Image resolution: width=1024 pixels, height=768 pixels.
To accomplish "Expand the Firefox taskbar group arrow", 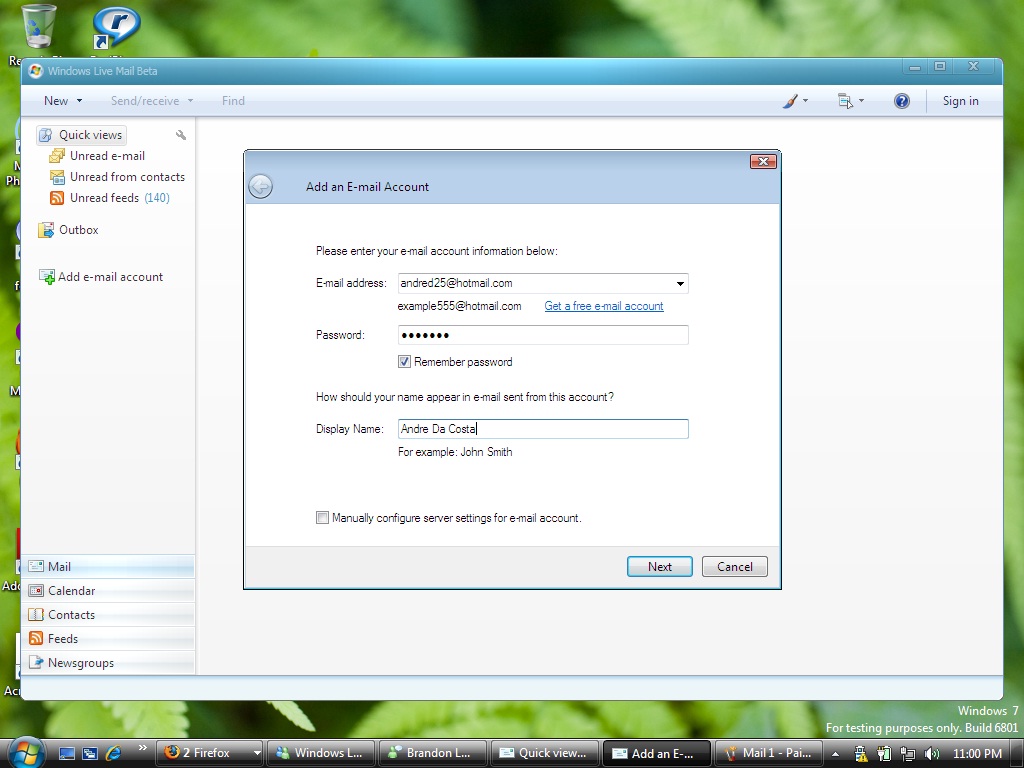I will [x=257, y=753].
